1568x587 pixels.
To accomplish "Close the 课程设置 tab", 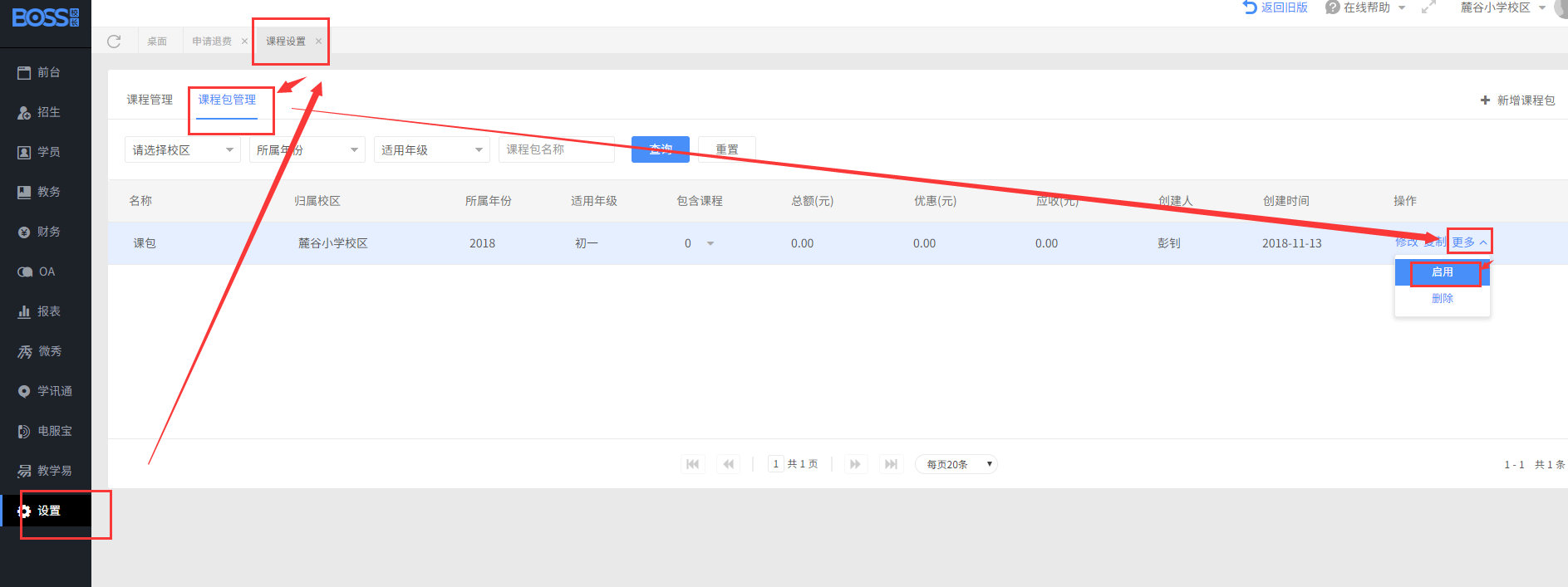I will coord(318,41).
